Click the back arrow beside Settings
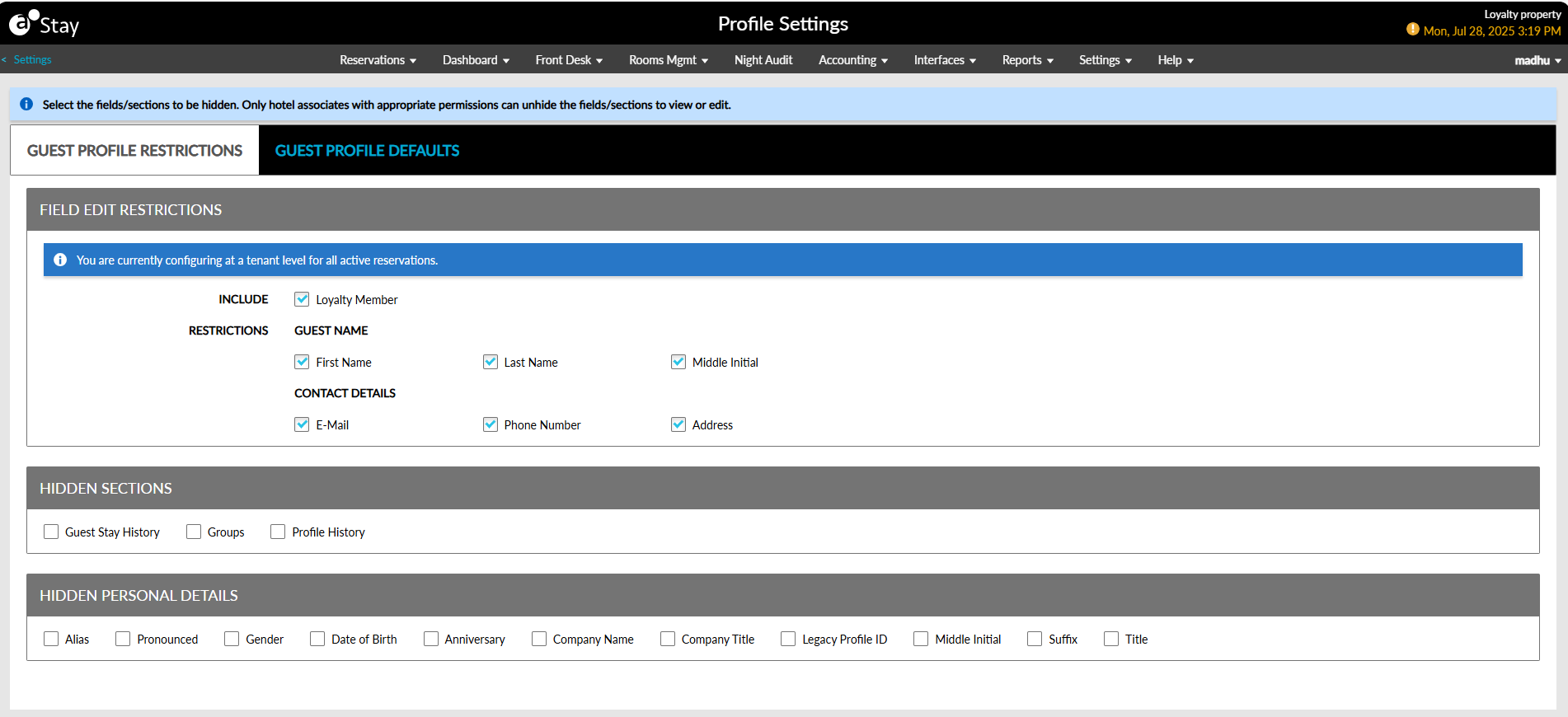Viewport: 1568px width, 717px height. (5, 60)
